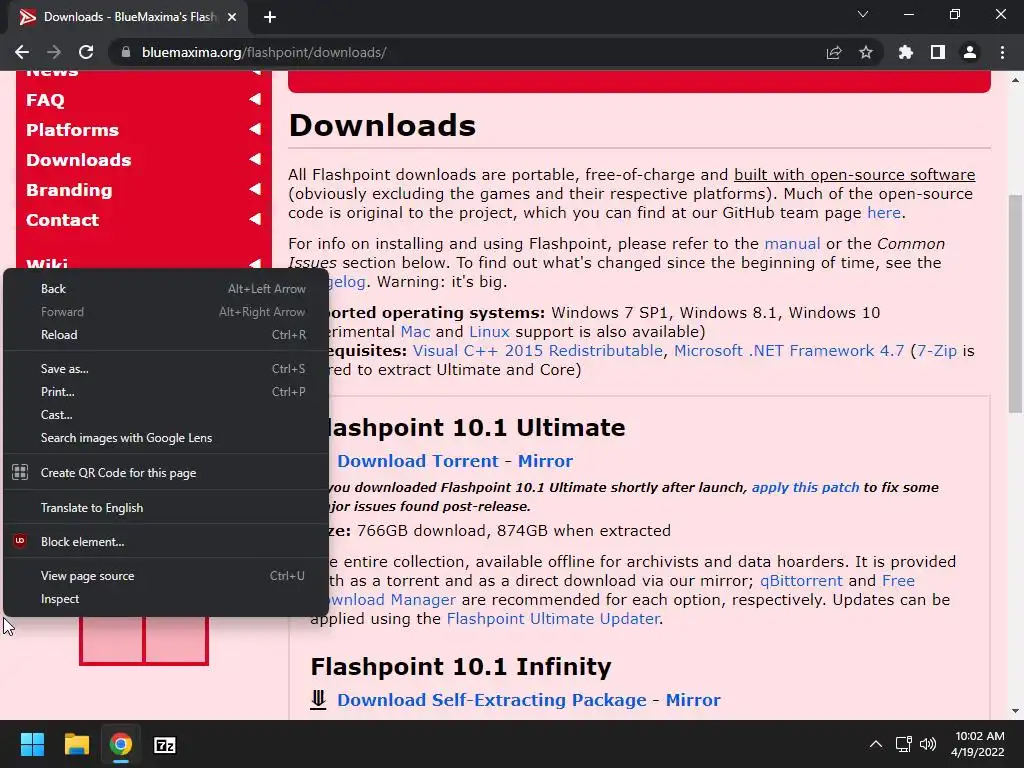Click the GitHub team page 'here' link

point(884,213)
